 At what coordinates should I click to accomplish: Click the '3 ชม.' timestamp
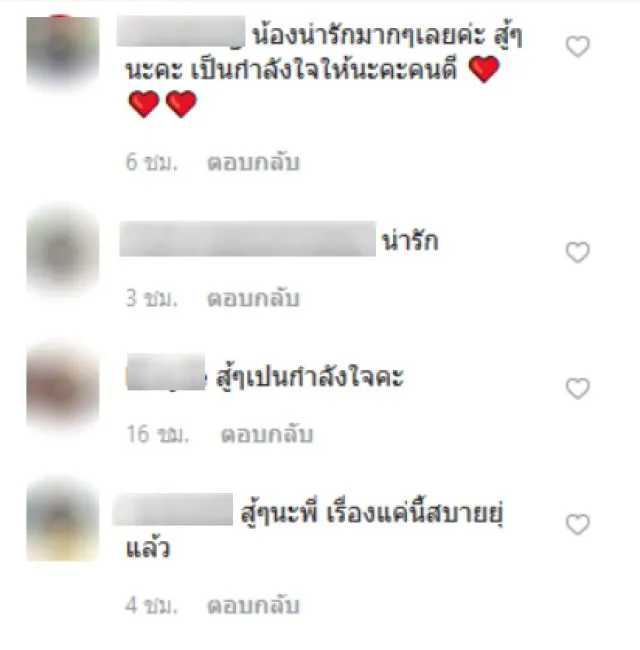pos(151,298)
